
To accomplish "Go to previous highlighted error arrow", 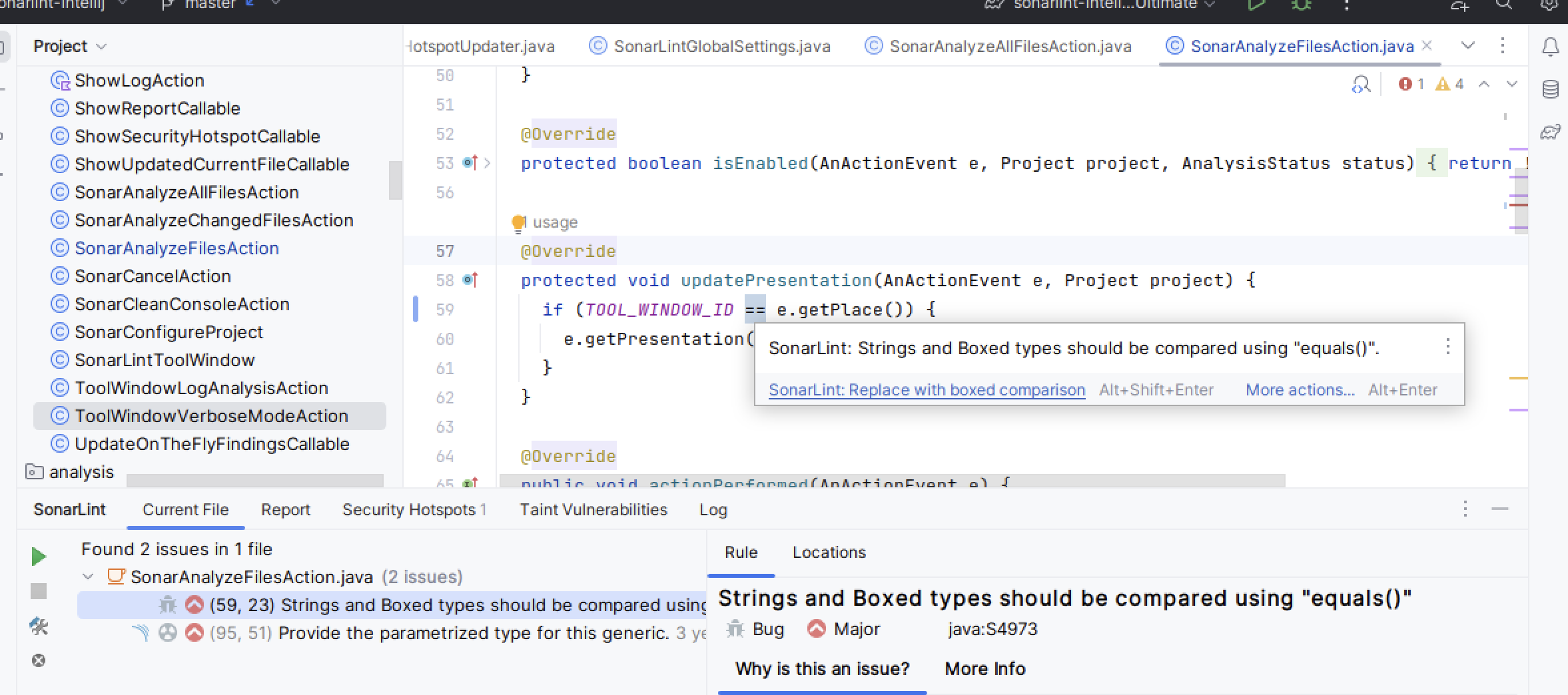I will coord(1484,84).
